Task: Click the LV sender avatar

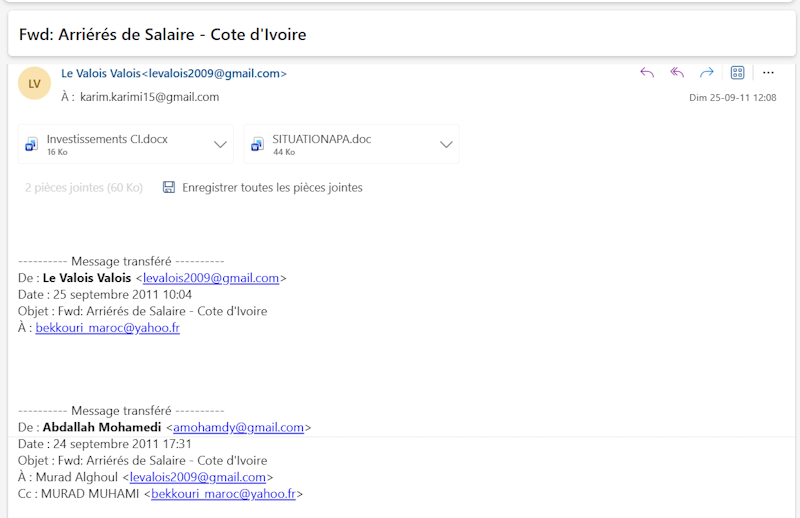Action: [34, 84]
